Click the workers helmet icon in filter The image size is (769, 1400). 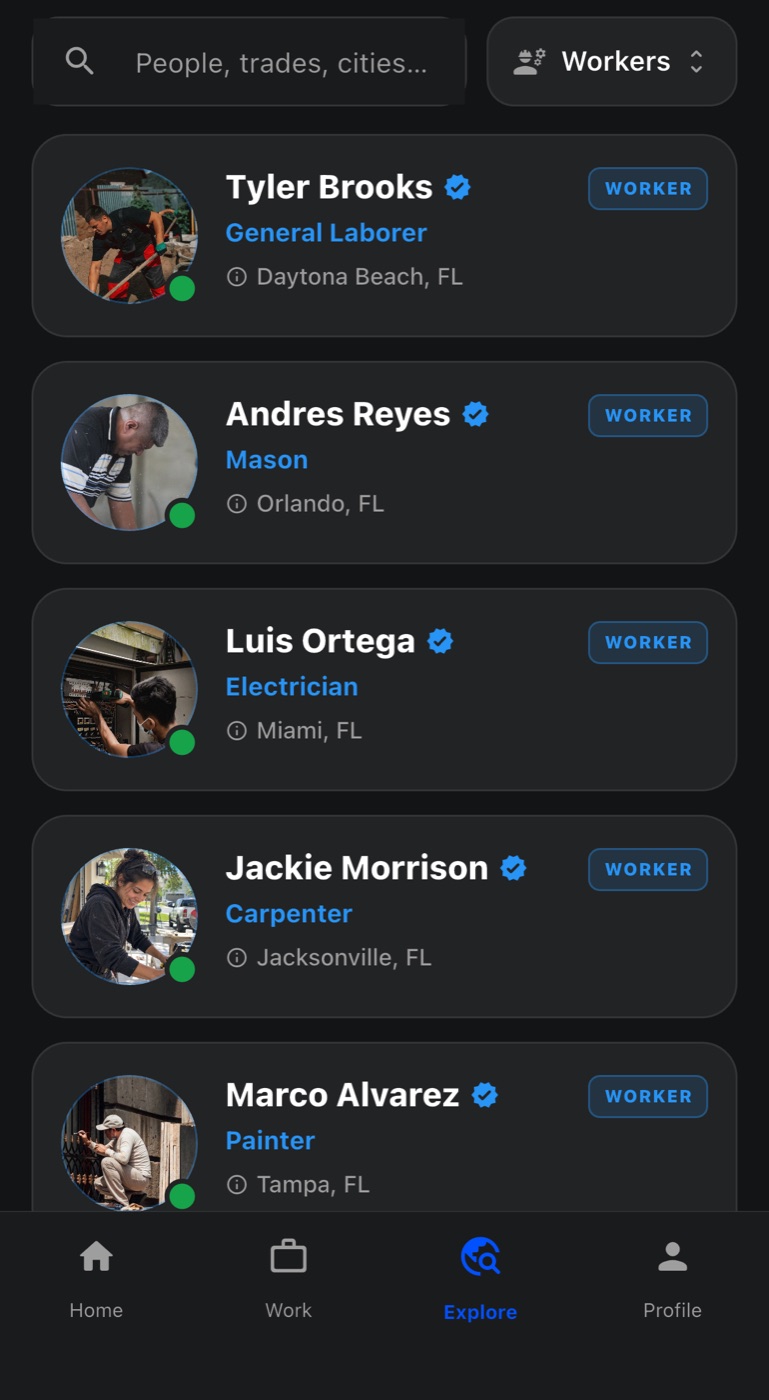(x=529, y=62)
